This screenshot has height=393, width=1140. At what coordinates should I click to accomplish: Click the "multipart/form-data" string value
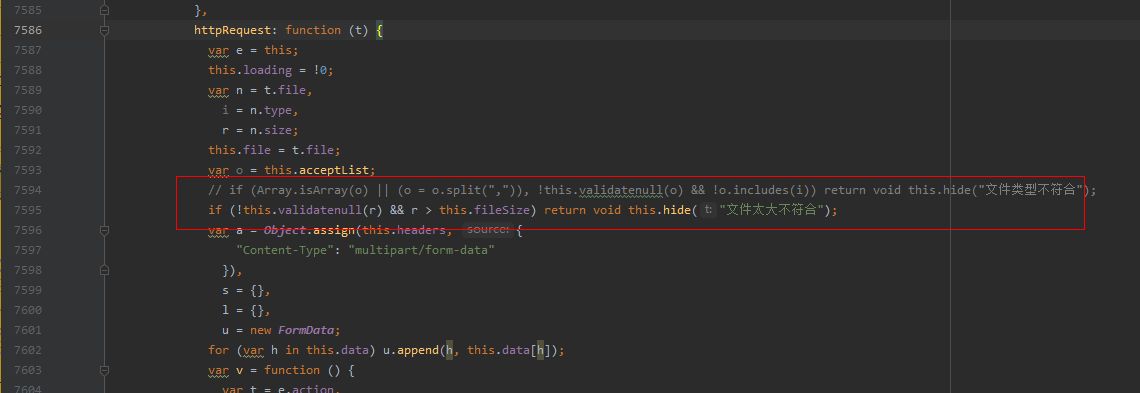422,250
